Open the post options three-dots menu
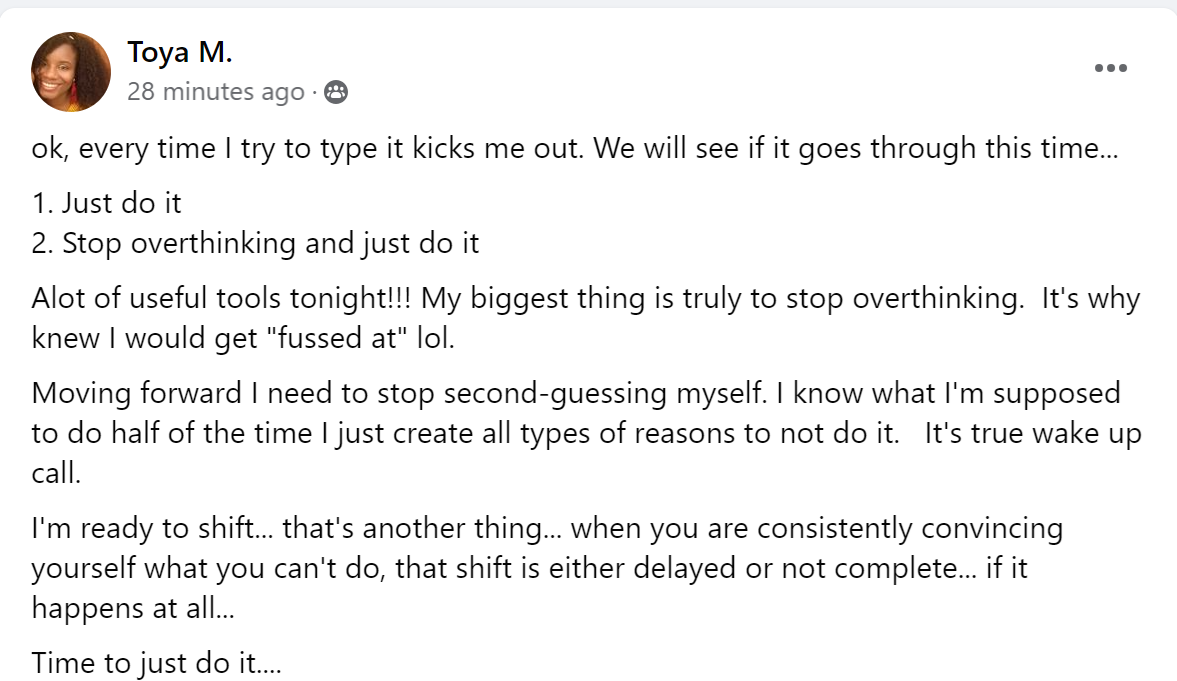The width and height of the screenshot is (1177, 681). (1110, 68)
